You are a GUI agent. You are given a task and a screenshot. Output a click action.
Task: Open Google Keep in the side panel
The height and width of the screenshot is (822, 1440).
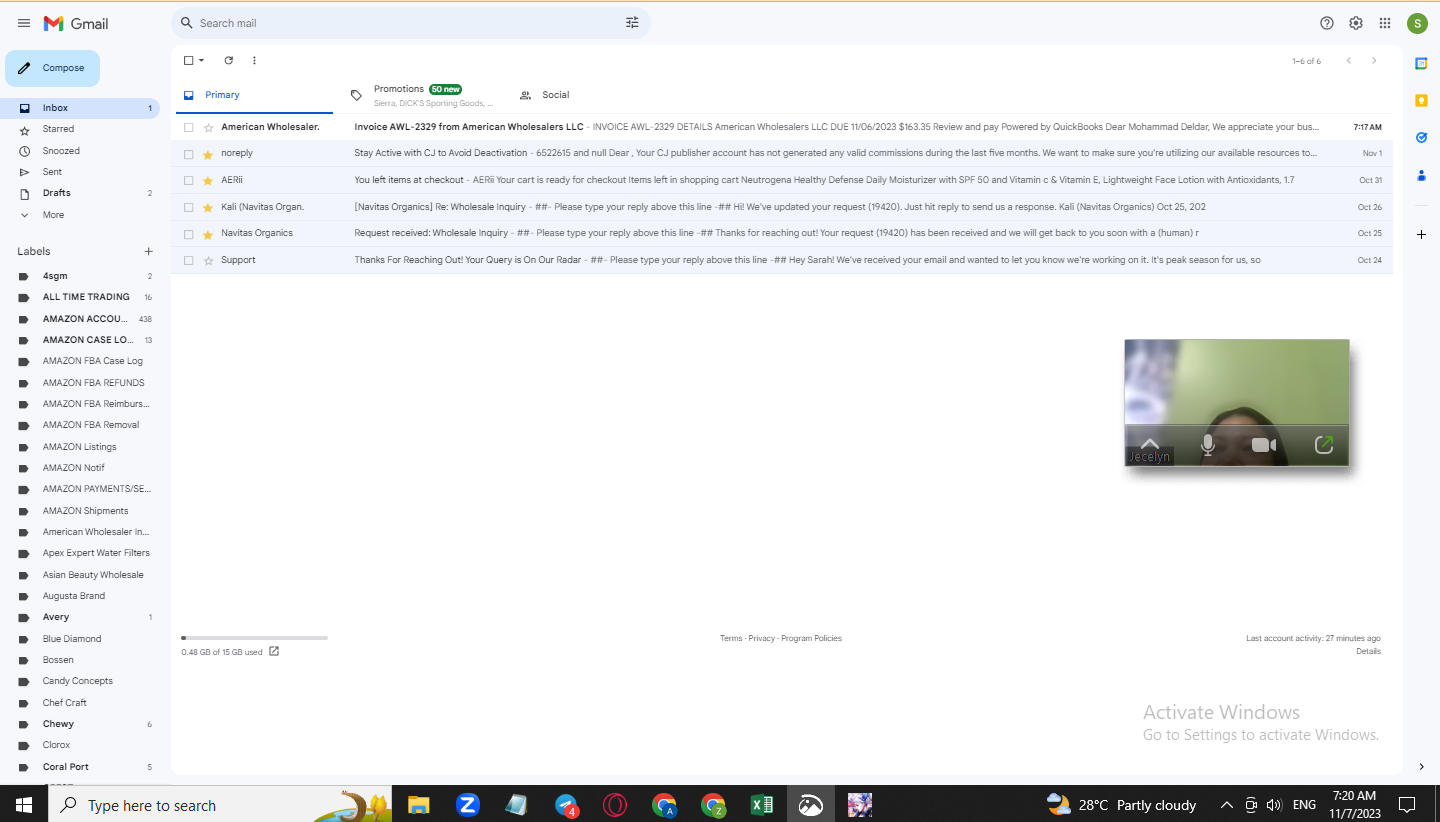point(1421,100)
